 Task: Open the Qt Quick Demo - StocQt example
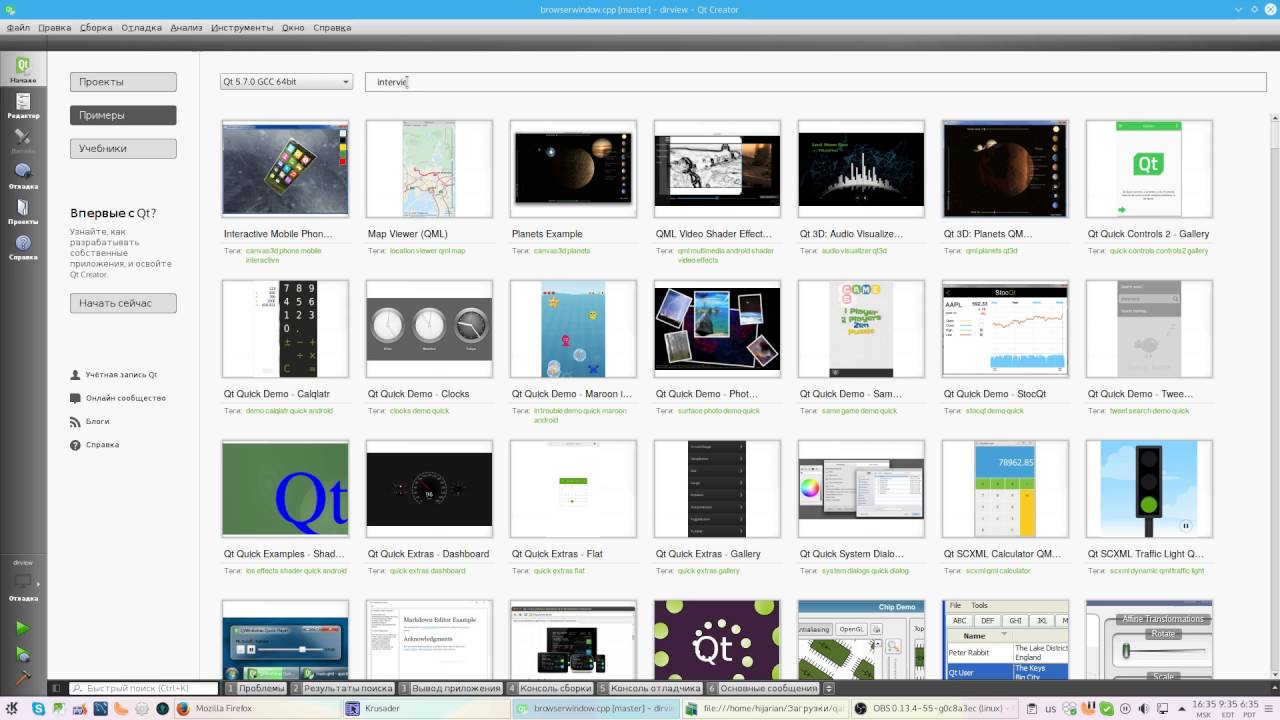click(1005, 329)
